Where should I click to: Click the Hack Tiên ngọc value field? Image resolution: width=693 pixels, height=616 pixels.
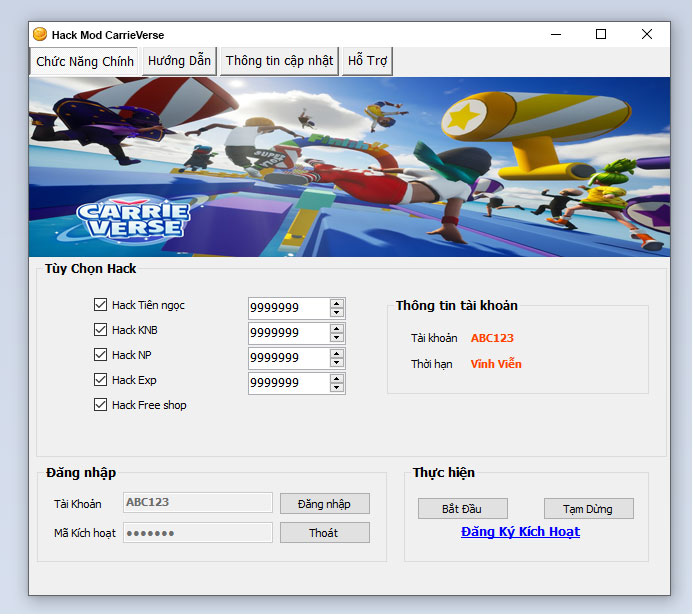(x=289, y=308)
